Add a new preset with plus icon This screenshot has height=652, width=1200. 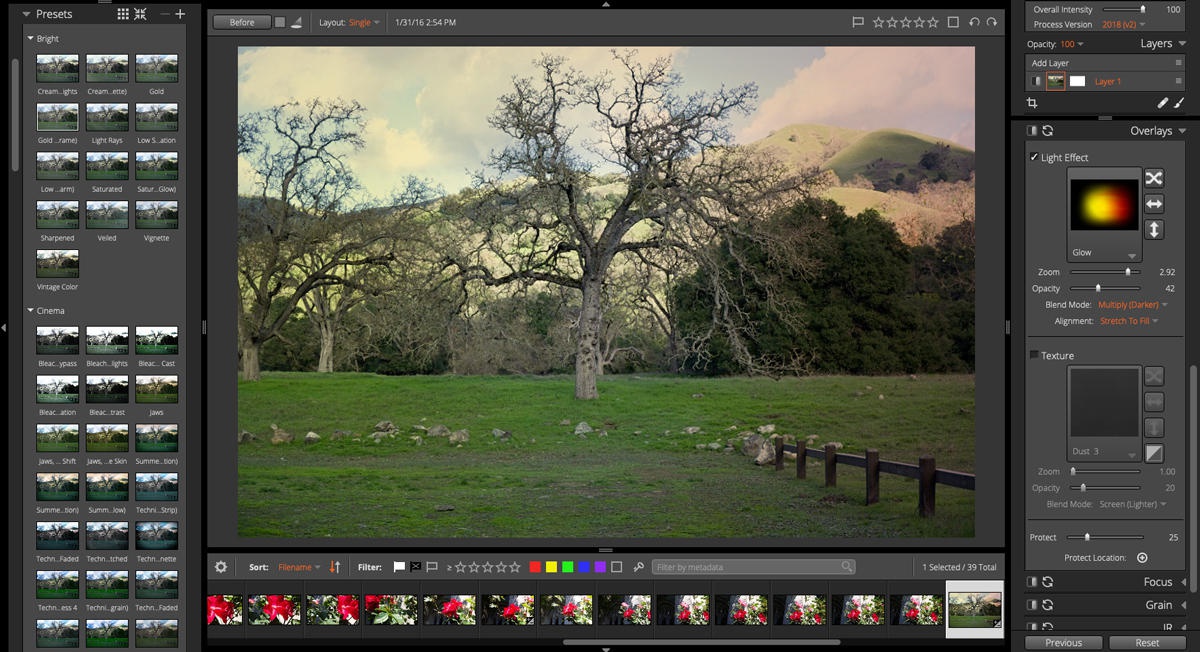point(180,14)
